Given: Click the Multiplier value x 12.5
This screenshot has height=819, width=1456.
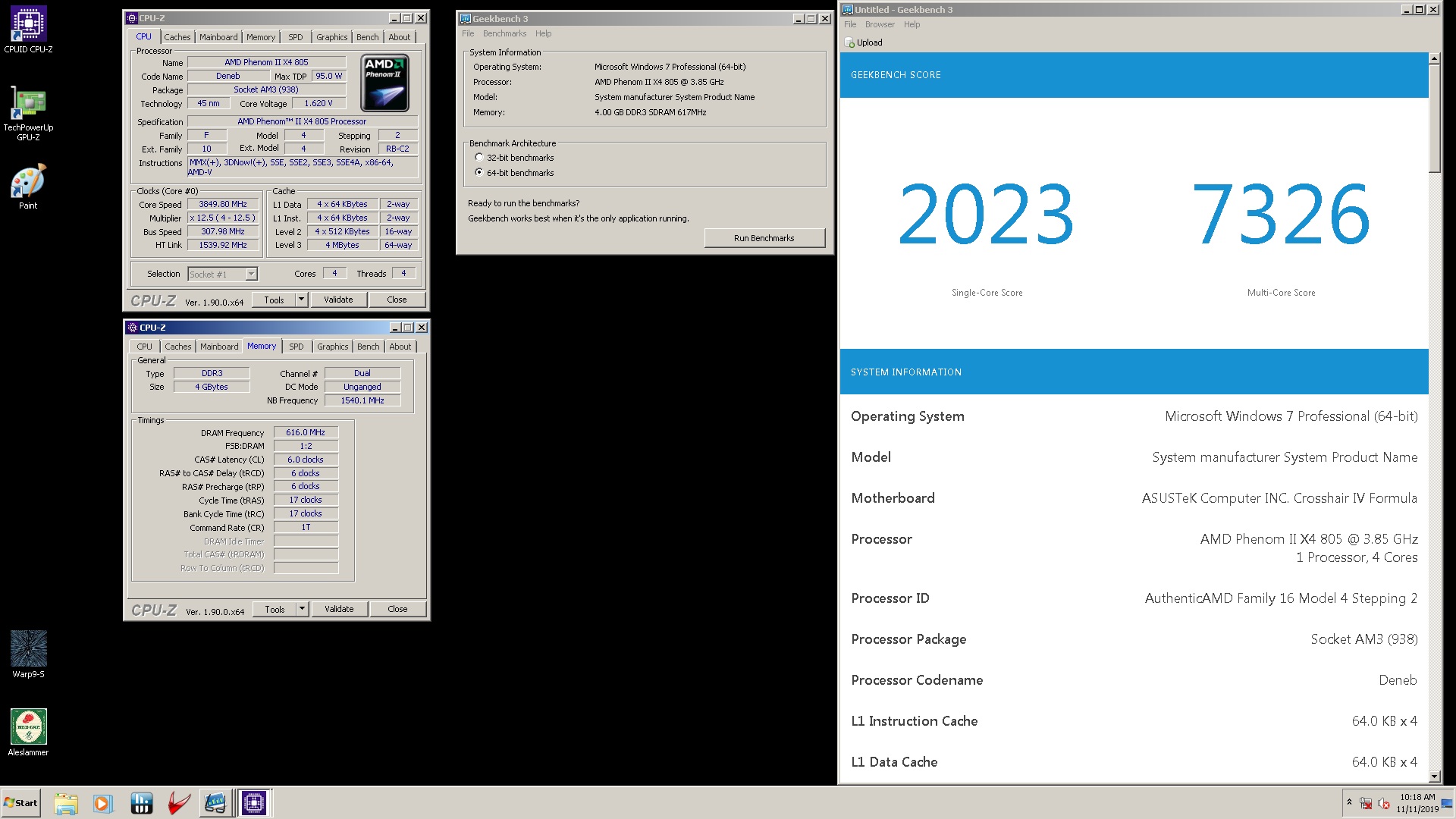Looking at the screenshot, I should coord(223,218).
